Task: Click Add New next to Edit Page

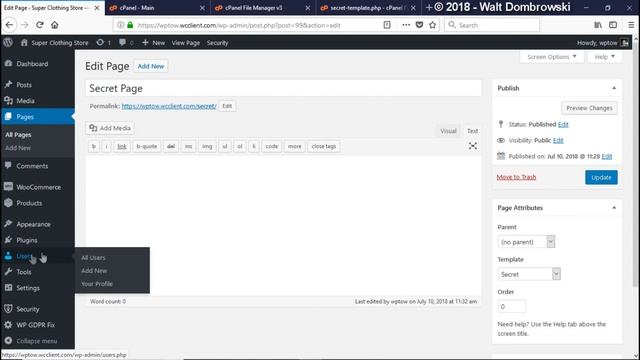Action: (x=151, y=66)
